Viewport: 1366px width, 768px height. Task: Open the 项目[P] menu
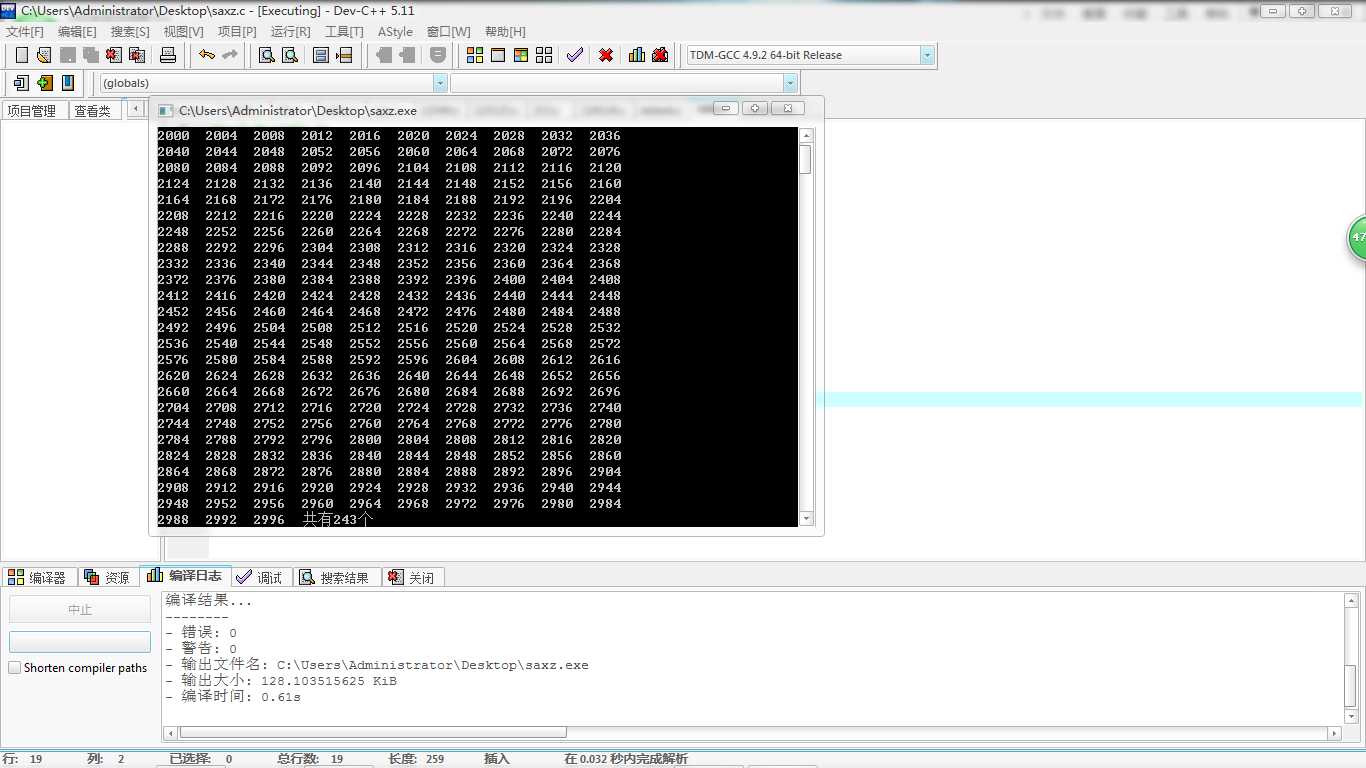pos(237,31)
